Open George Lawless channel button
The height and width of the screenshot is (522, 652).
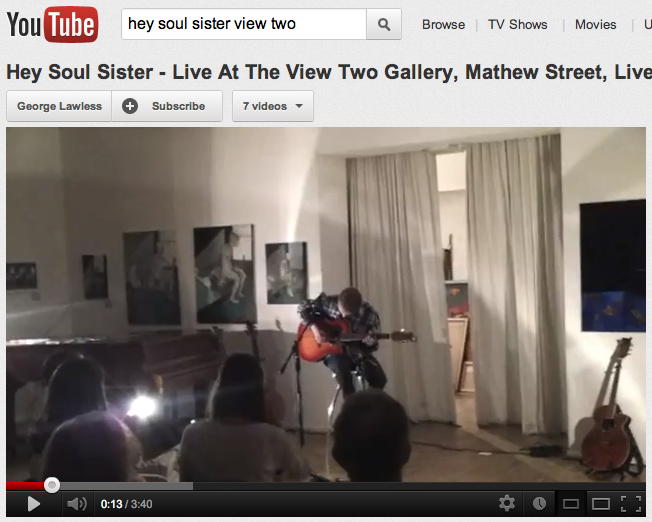(59, 106)
